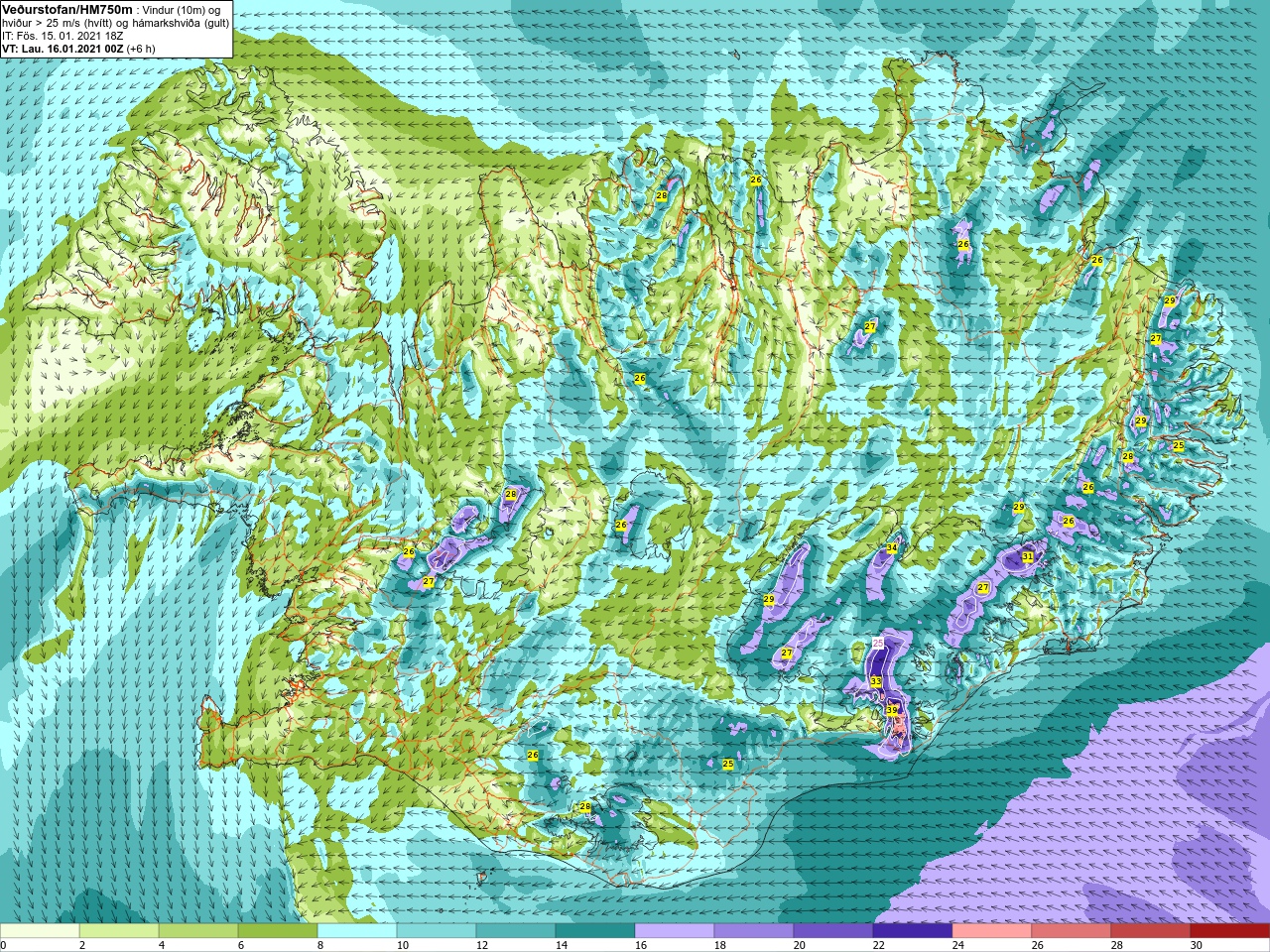Click the 16–18 light purple legend swatch
The image size is (1270, 952).
(675, 930)
